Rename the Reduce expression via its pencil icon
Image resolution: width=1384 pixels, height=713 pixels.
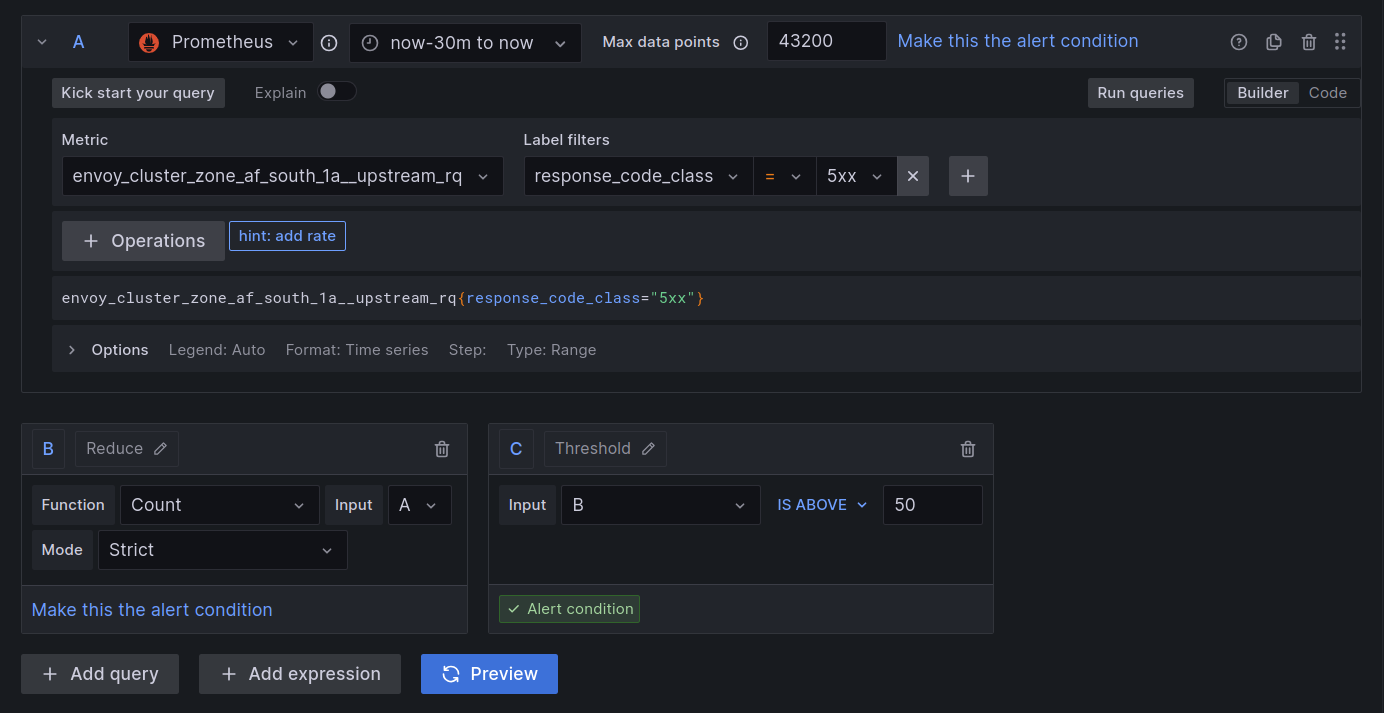coord(159,448)
